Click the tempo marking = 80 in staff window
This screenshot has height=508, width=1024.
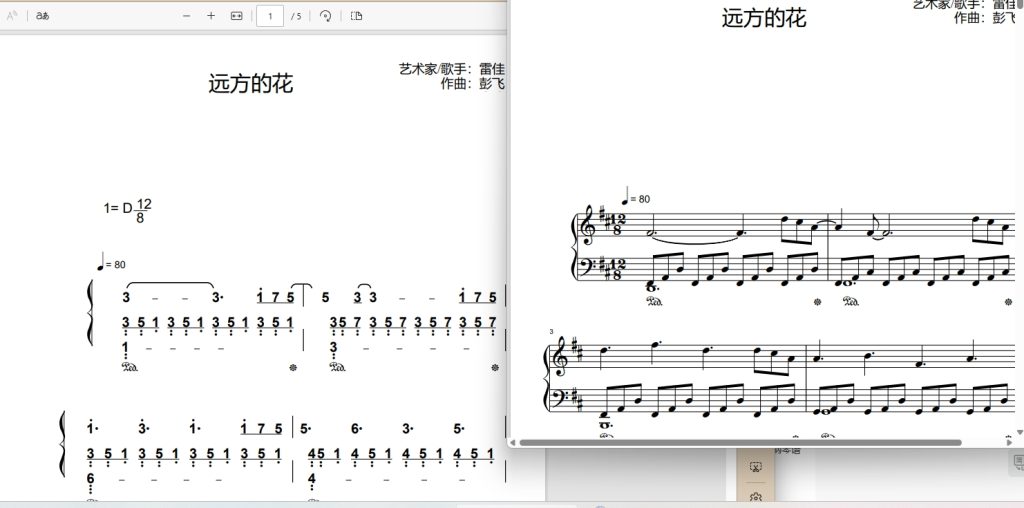(x=636, y=195)
